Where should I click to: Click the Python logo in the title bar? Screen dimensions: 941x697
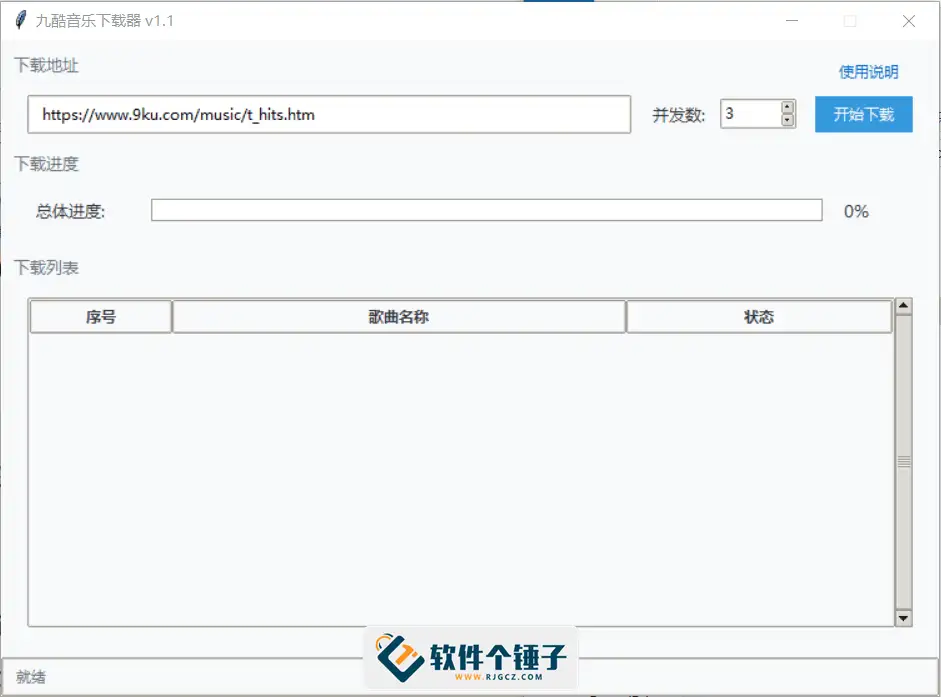pos(22,20)
